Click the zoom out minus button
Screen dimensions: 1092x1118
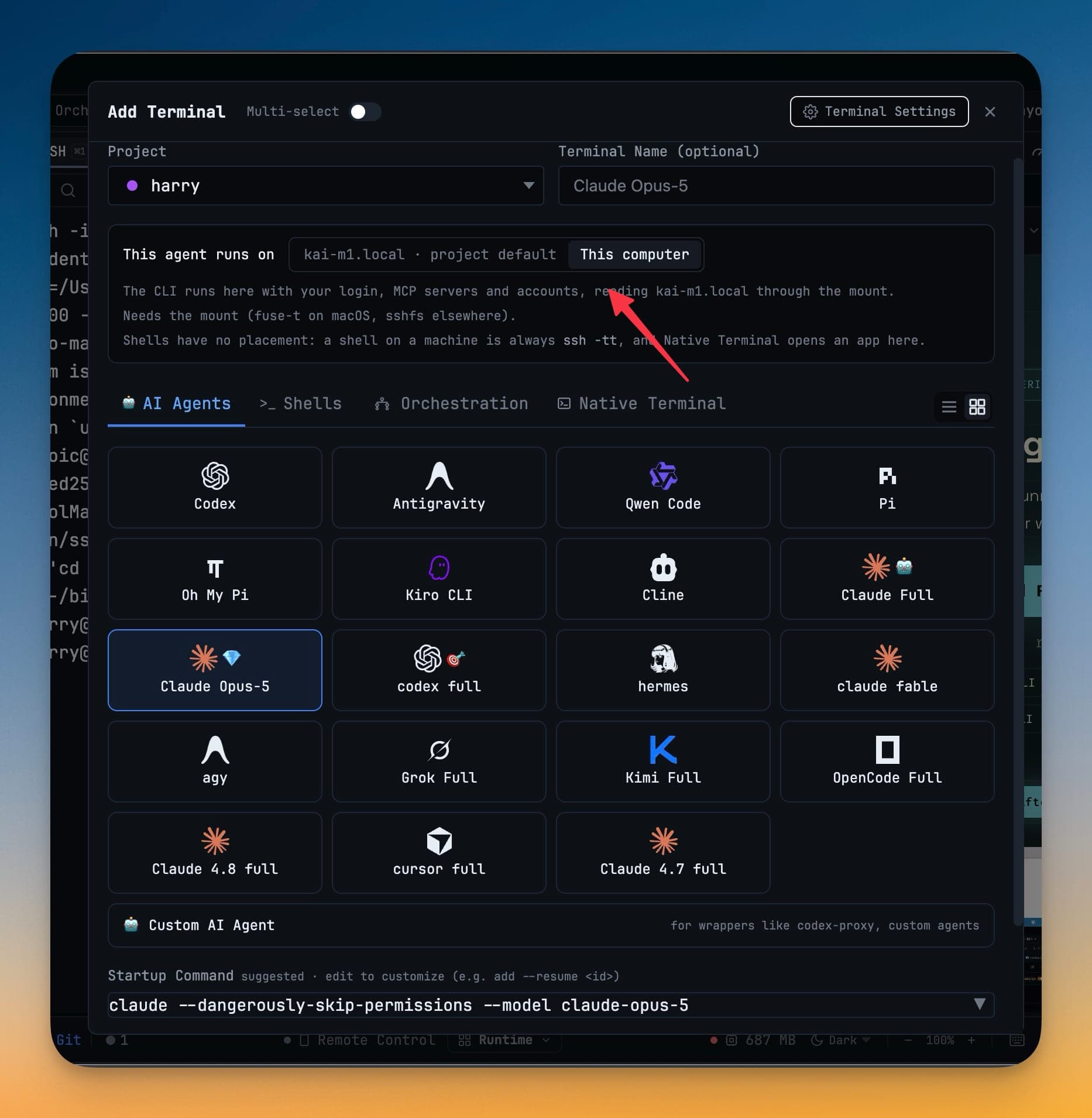click(908, 1040)
